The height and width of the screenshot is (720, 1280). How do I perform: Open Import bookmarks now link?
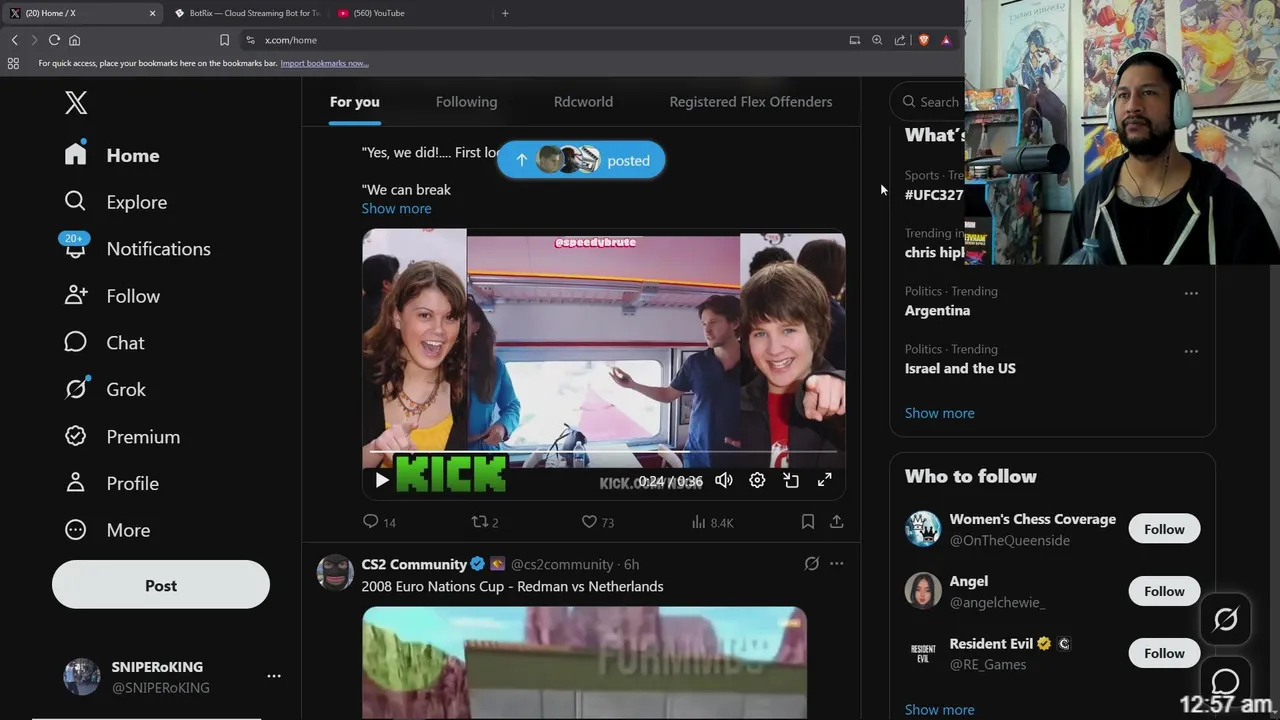(324, 63)
